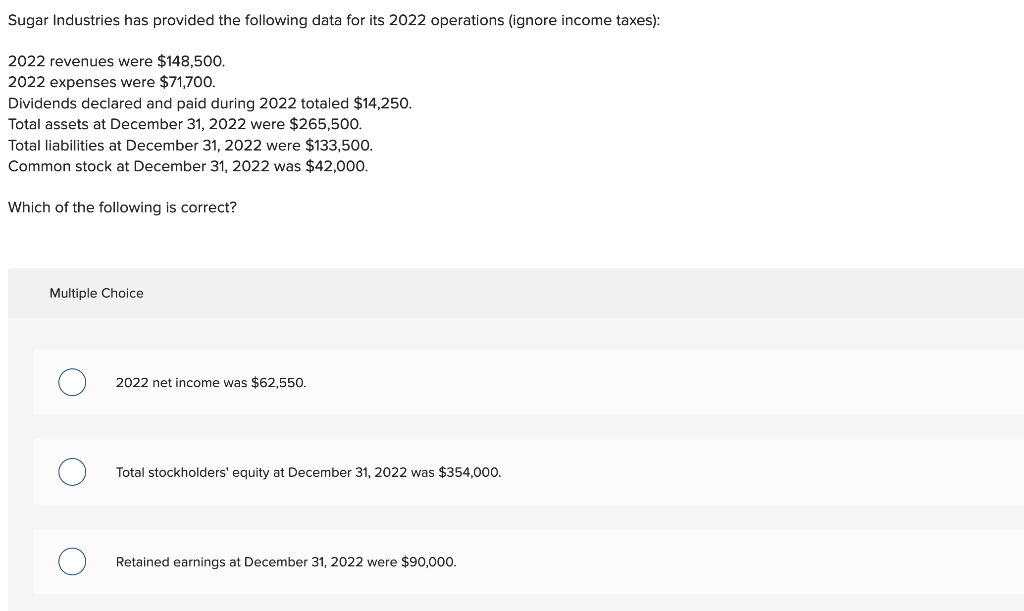This screenshot has height=611, width=1024.
Task: Select the radio button for net income answer
Action: 71,382
